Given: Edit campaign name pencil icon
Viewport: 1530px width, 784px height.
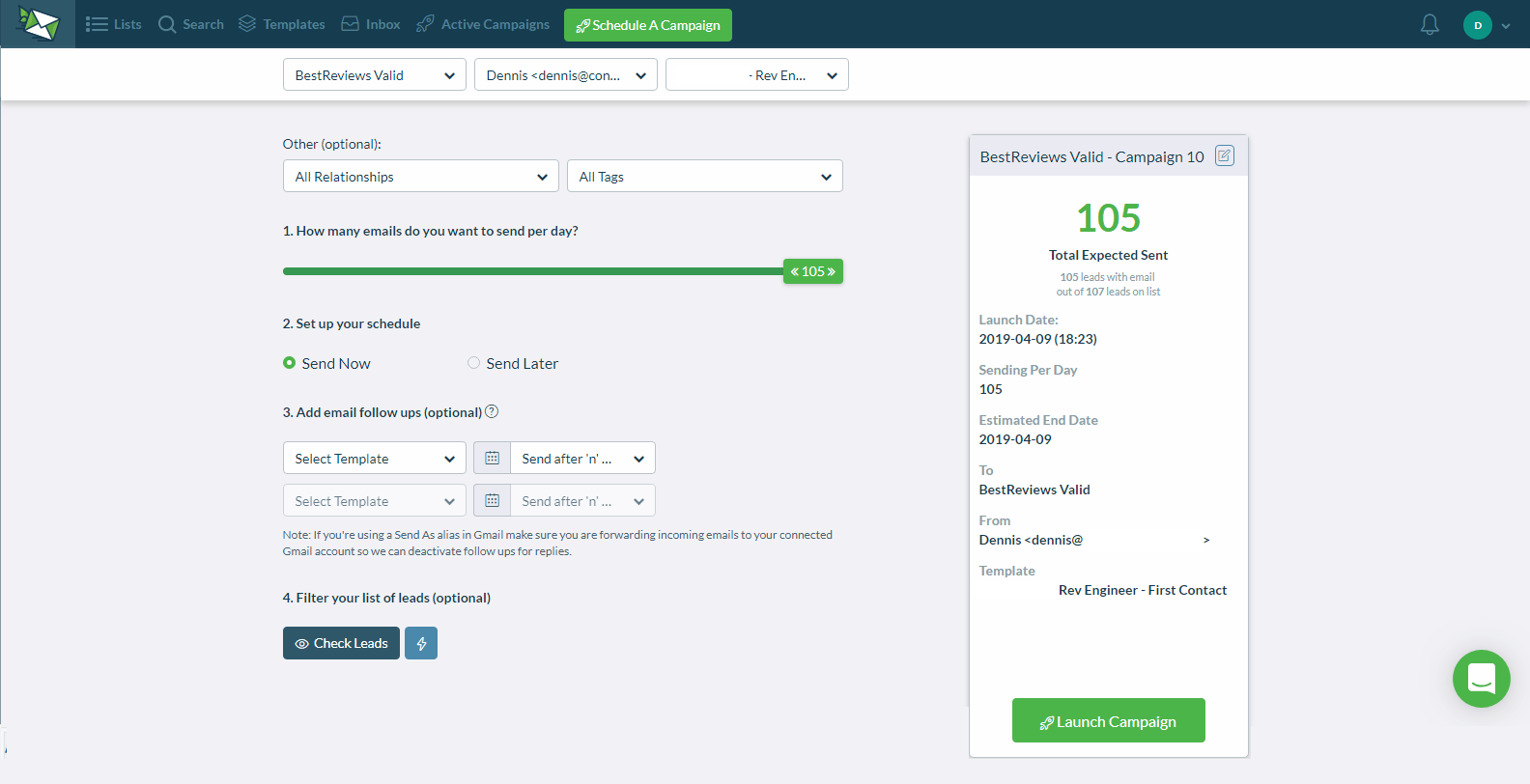Looking at the screenshot, I should coord(1225,155).
